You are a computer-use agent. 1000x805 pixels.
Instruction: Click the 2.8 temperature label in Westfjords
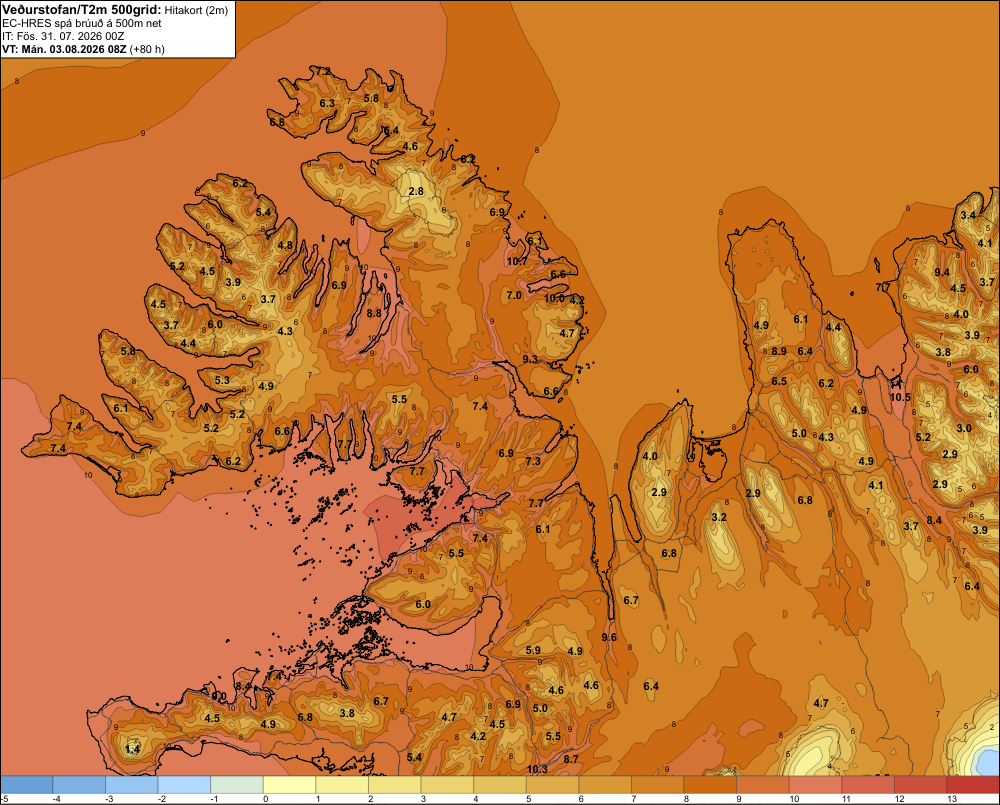coord(416,191)
